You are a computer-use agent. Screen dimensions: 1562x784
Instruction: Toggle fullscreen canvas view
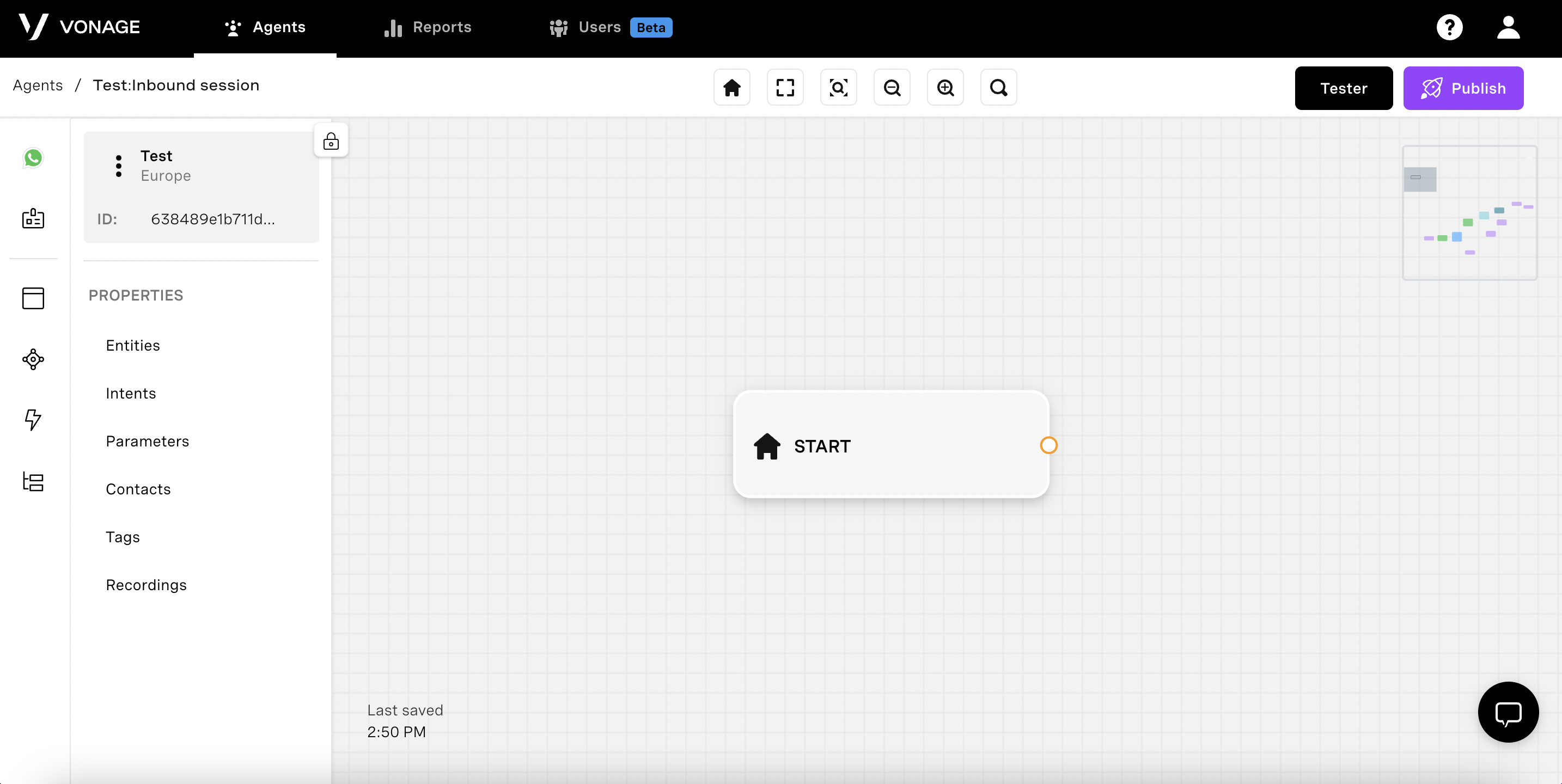785,88
